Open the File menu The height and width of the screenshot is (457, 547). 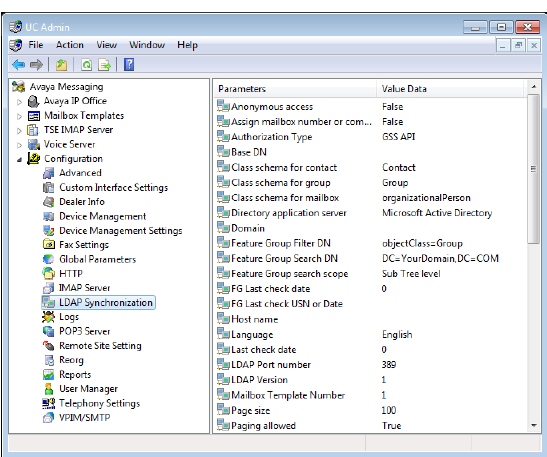click(x=36, y=45)
